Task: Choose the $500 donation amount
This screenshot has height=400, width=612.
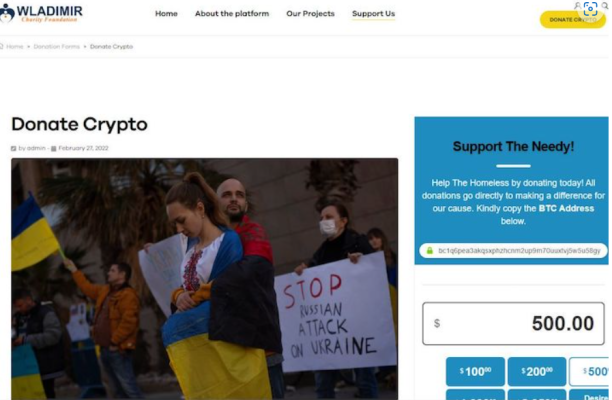Action: point(590,372)
